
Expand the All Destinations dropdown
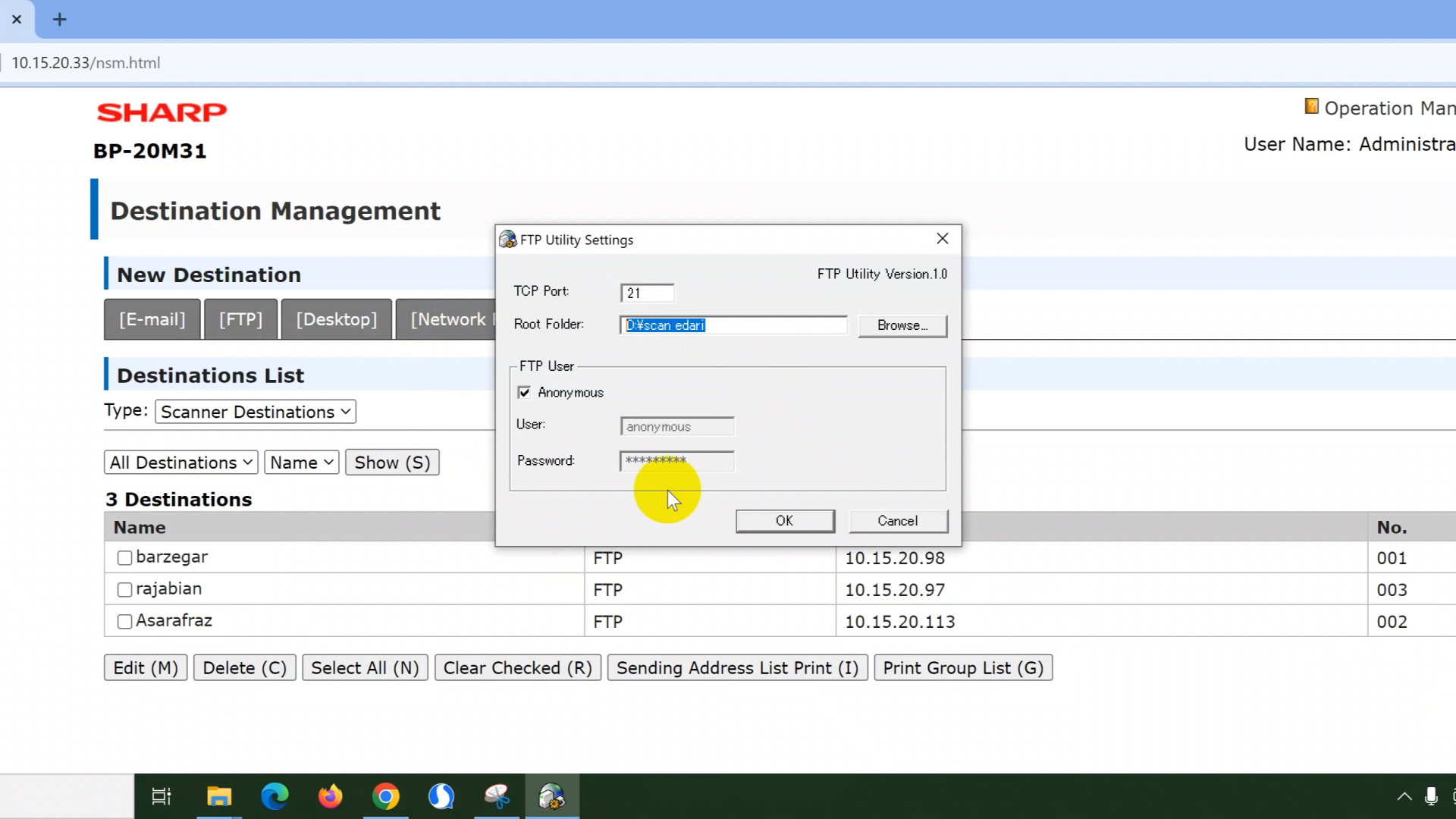(x=181, y=463)
